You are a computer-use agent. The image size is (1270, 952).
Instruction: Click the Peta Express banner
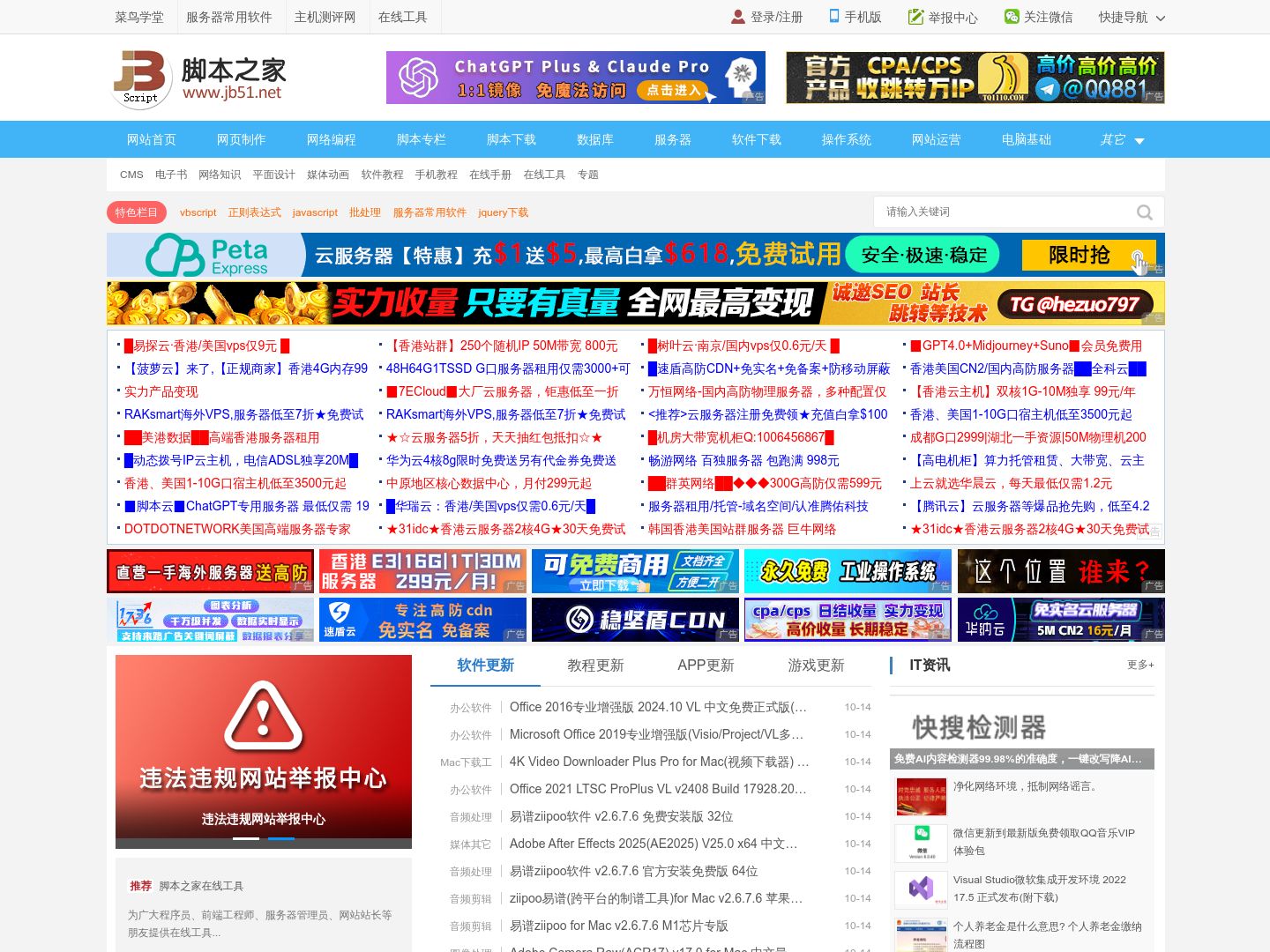(636, 255)
